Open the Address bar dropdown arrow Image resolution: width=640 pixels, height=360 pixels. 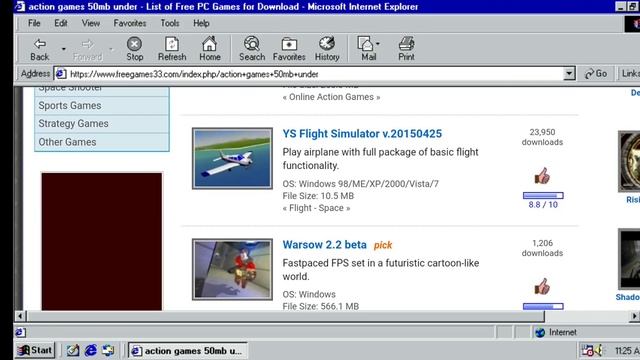click(569, 74)
